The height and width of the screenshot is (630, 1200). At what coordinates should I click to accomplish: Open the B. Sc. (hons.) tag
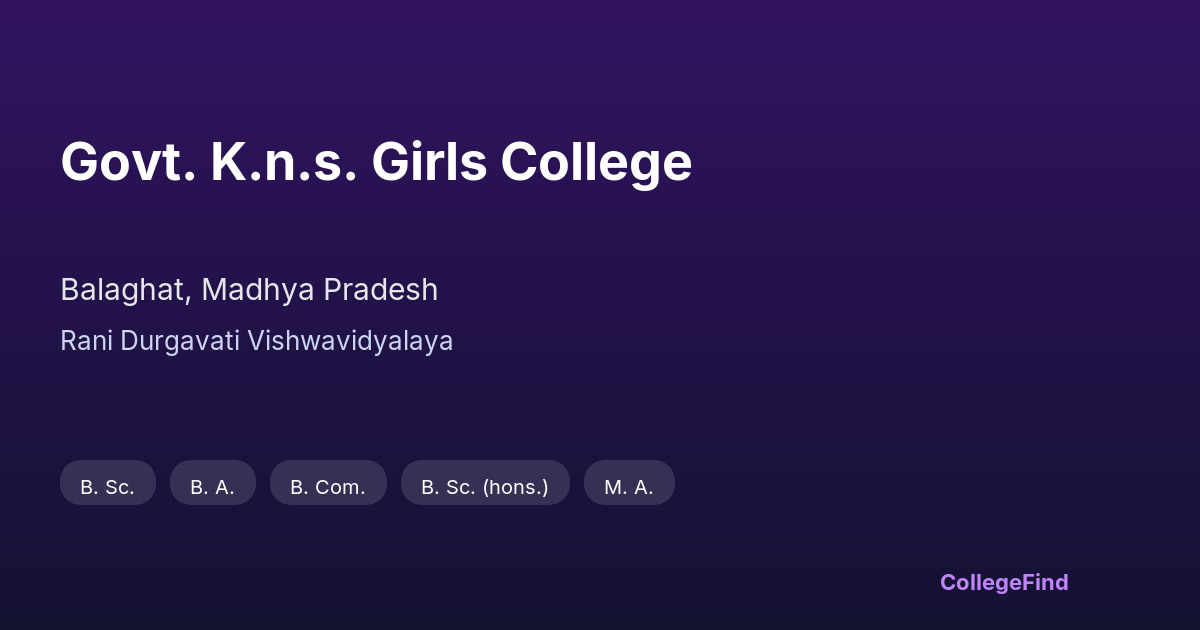tap(485, 486)
